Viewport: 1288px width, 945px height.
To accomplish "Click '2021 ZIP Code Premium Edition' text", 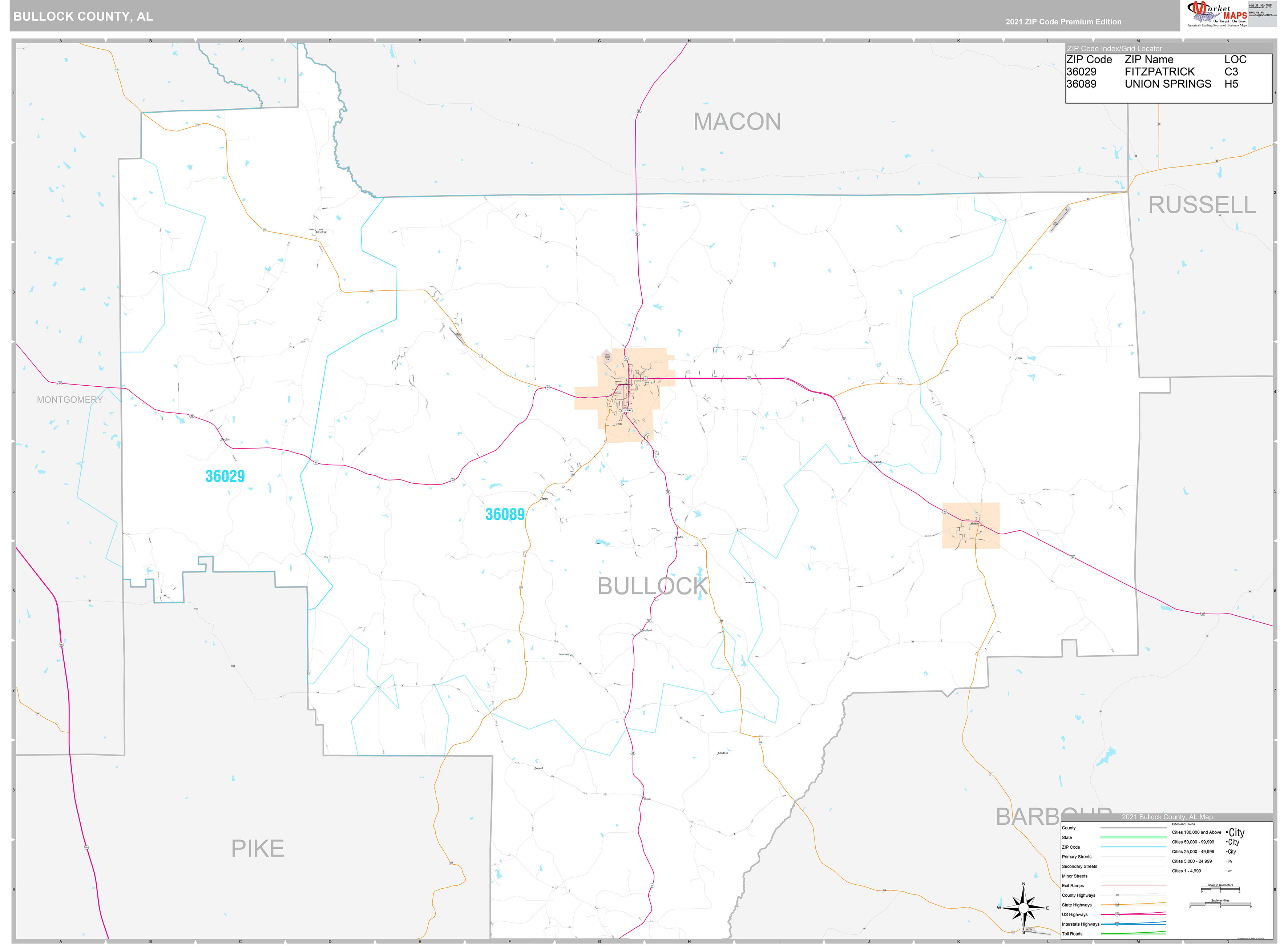I will (1063, 22).
